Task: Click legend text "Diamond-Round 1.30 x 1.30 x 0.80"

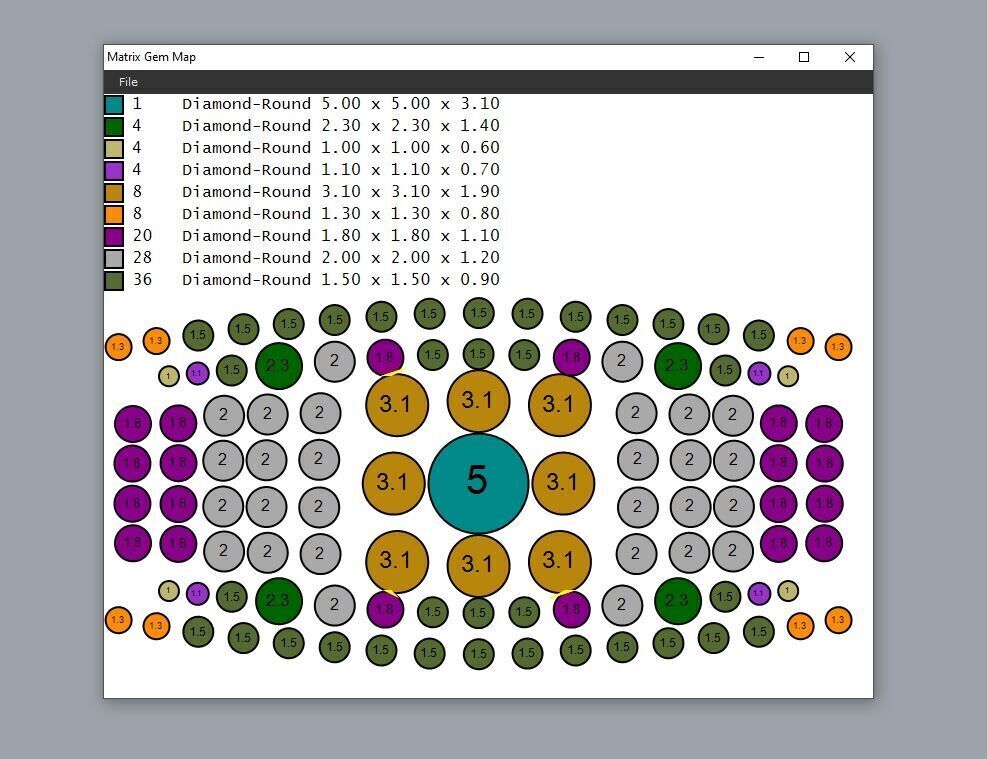Action: tap(341, 214)
